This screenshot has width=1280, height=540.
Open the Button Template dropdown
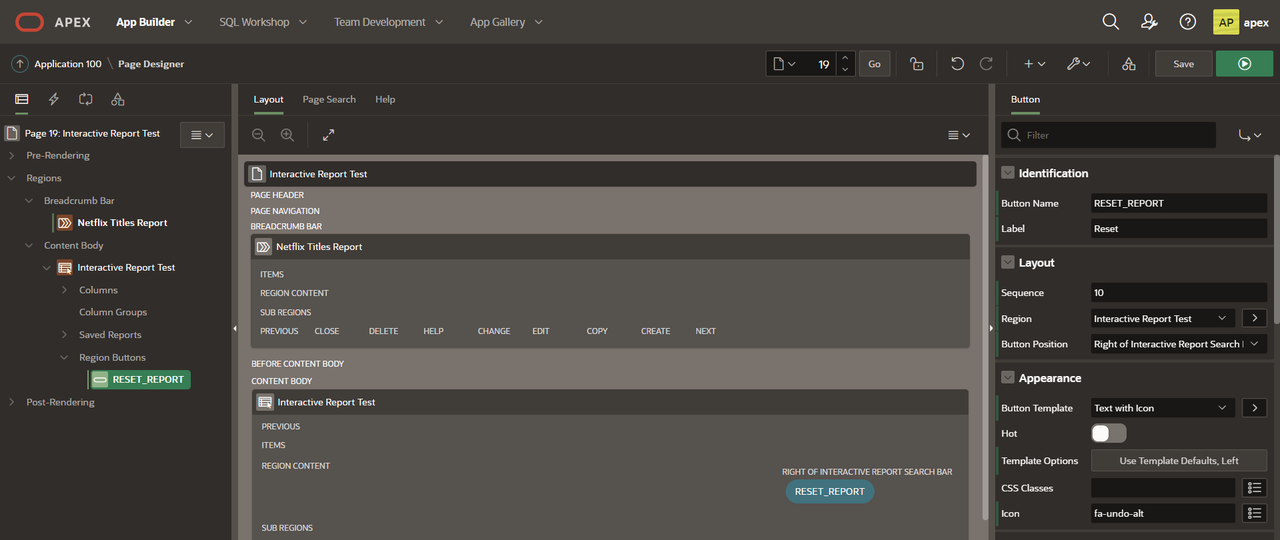click(1164, 408)
